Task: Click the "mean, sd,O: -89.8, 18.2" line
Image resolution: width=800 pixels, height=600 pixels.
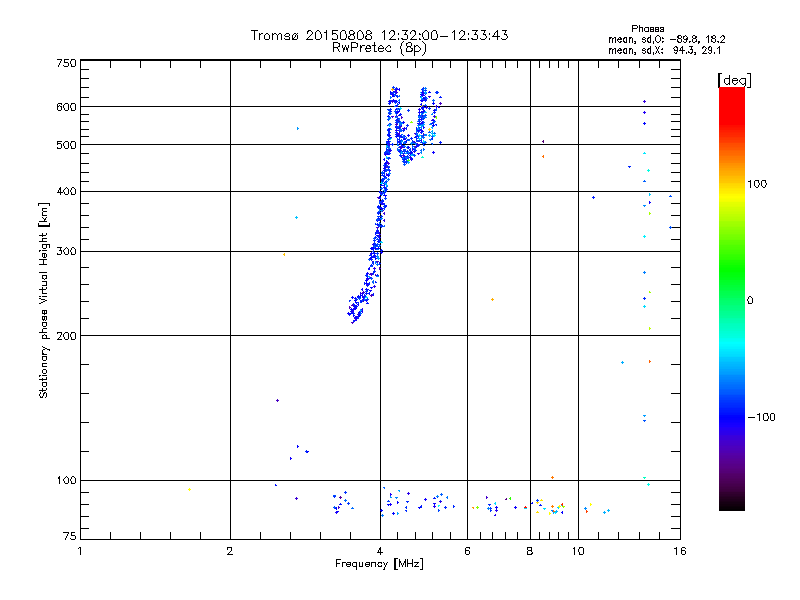Action: pos(666,39)
